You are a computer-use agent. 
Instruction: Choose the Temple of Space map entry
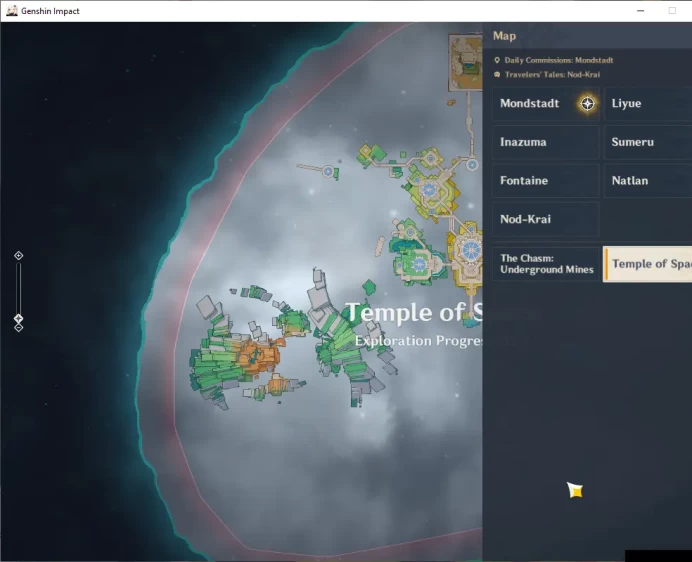(x=647, y=264)
